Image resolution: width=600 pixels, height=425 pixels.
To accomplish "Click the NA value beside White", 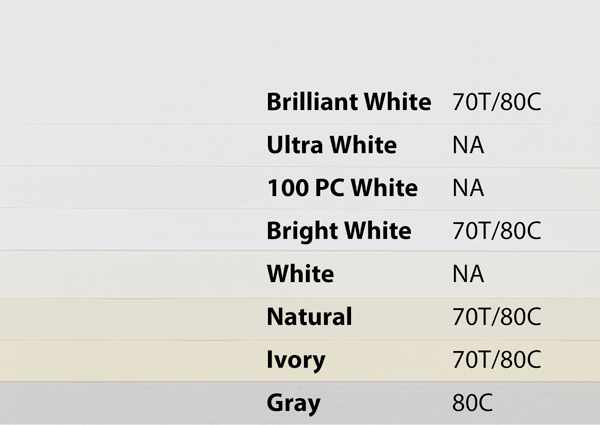I will coord(468,274).
